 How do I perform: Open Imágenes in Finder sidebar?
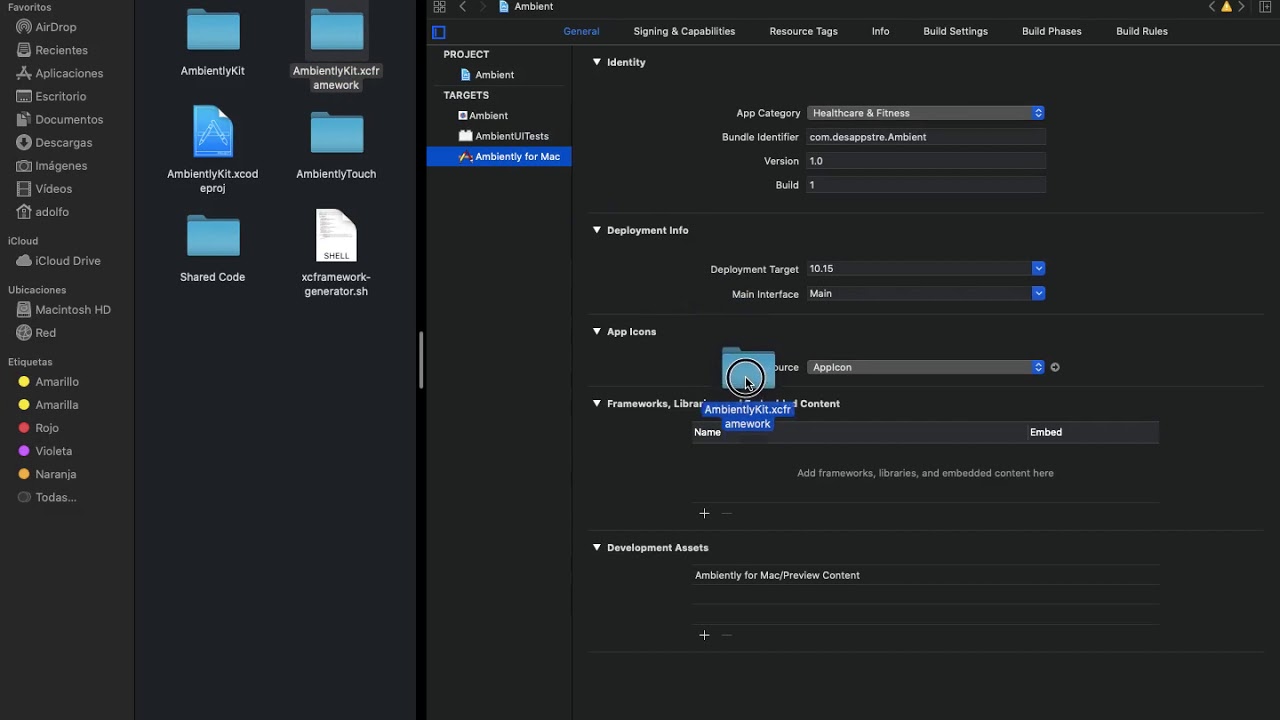(52, 165)
